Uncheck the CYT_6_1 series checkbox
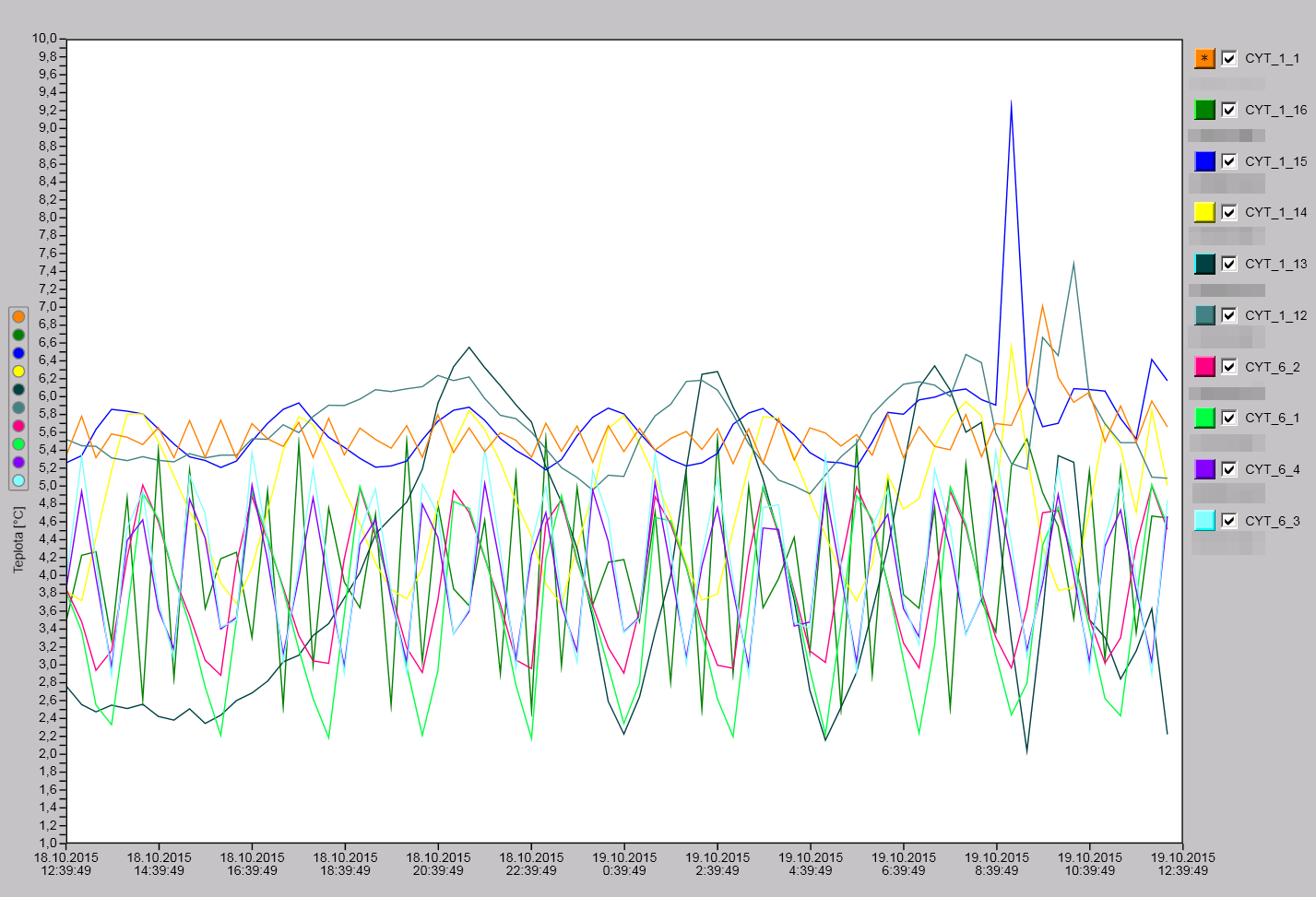Viewport: 1316px width, 897px height. (1229, 418)
